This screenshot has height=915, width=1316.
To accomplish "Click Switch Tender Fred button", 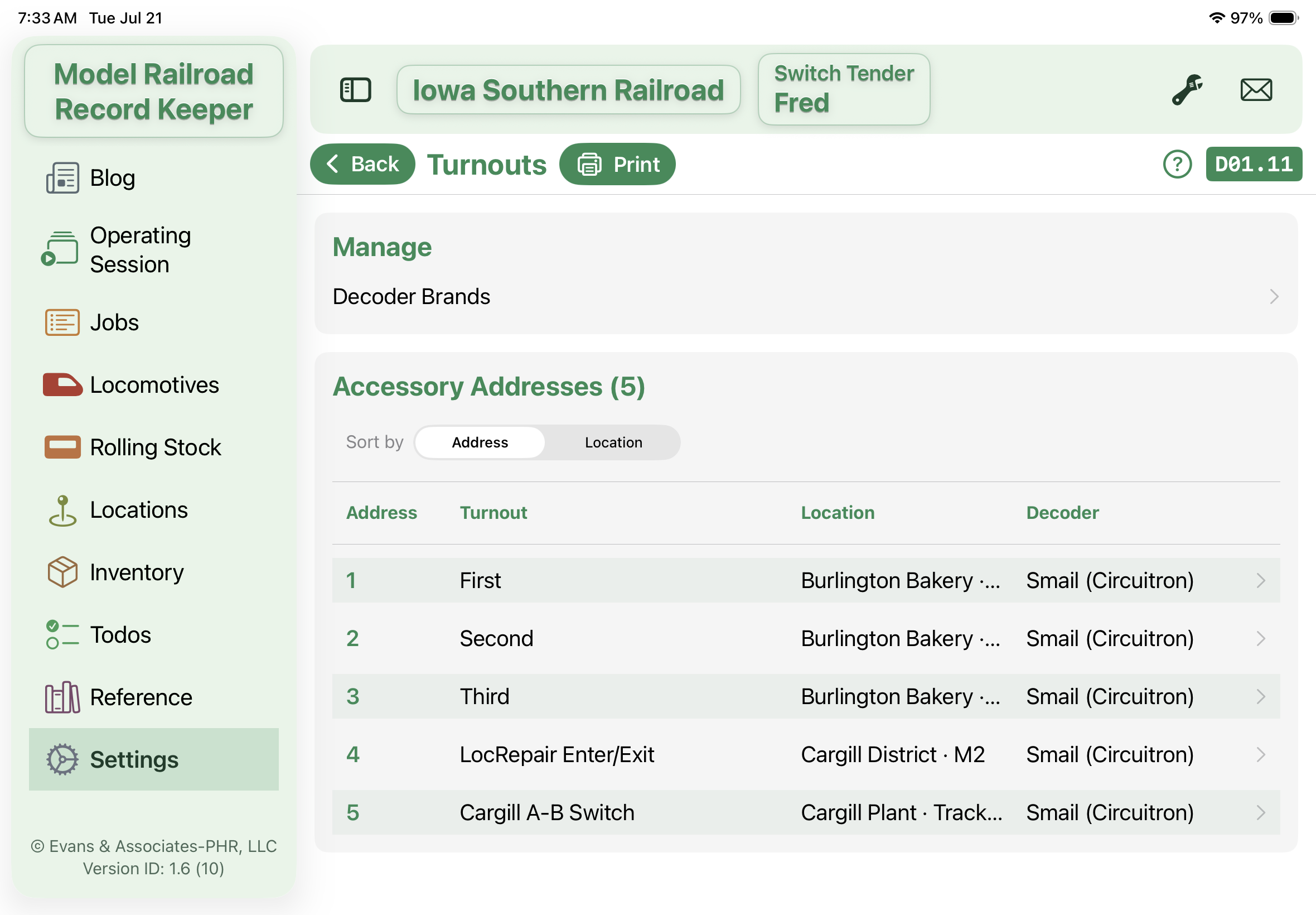I will pyautogui.click(x=843, y=89).
